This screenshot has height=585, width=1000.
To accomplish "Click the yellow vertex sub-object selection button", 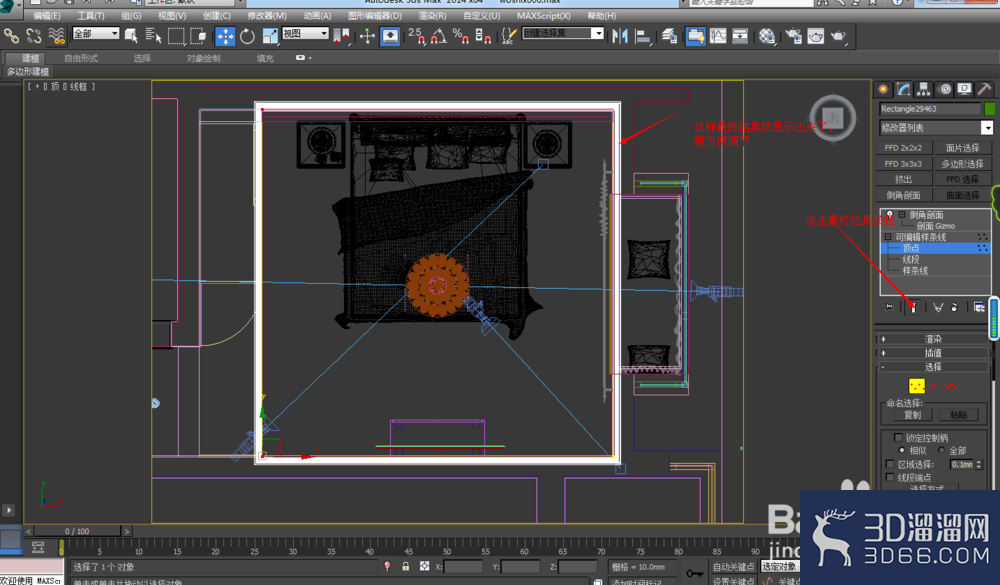I will click(916, 386).
